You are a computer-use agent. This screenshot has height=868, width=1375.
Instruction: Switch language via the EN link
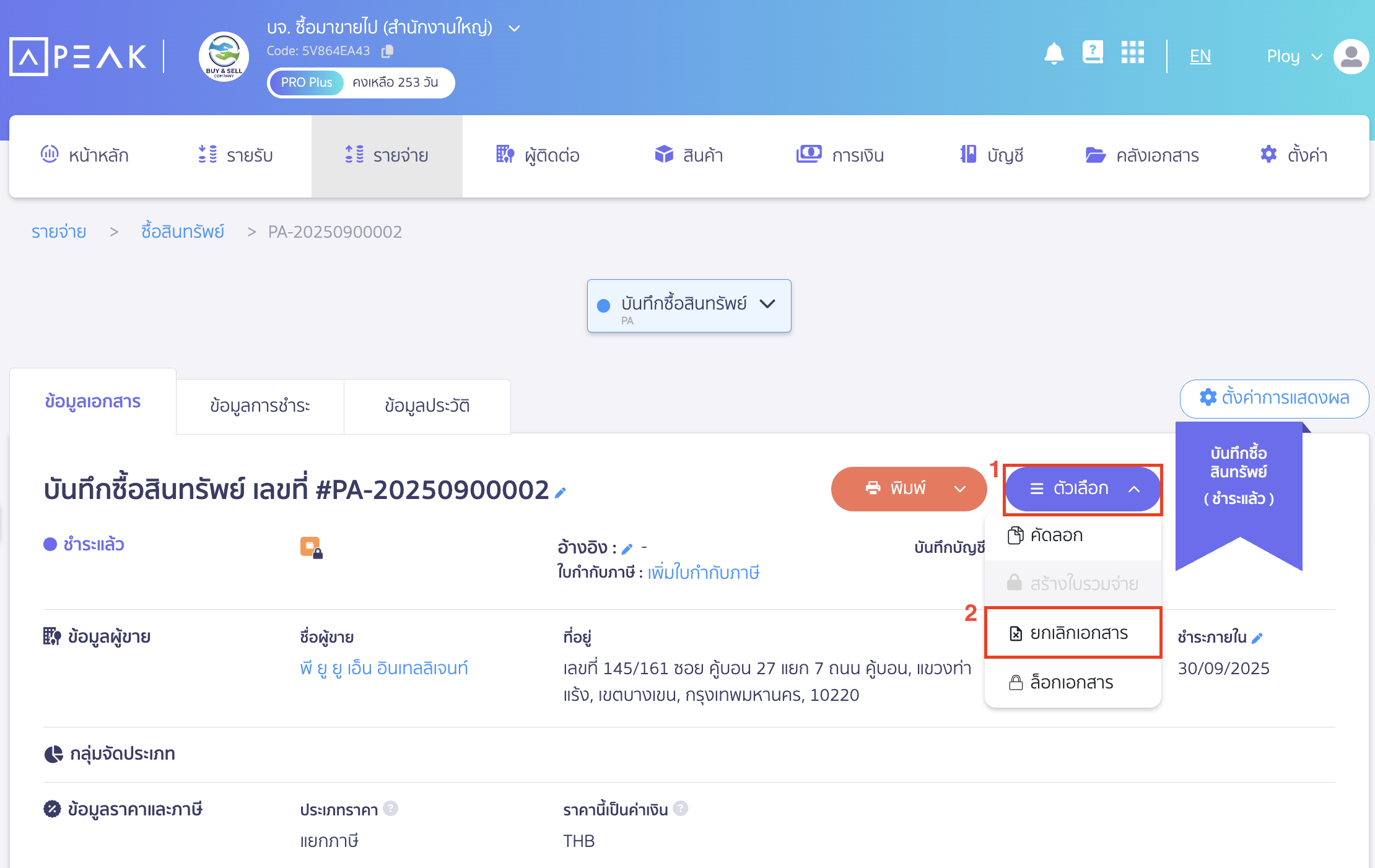coord(1200,56)
